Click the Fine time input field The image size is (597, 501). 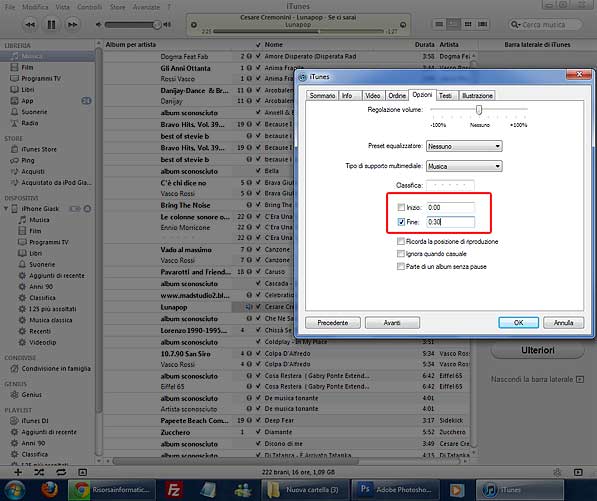(450, 222)
